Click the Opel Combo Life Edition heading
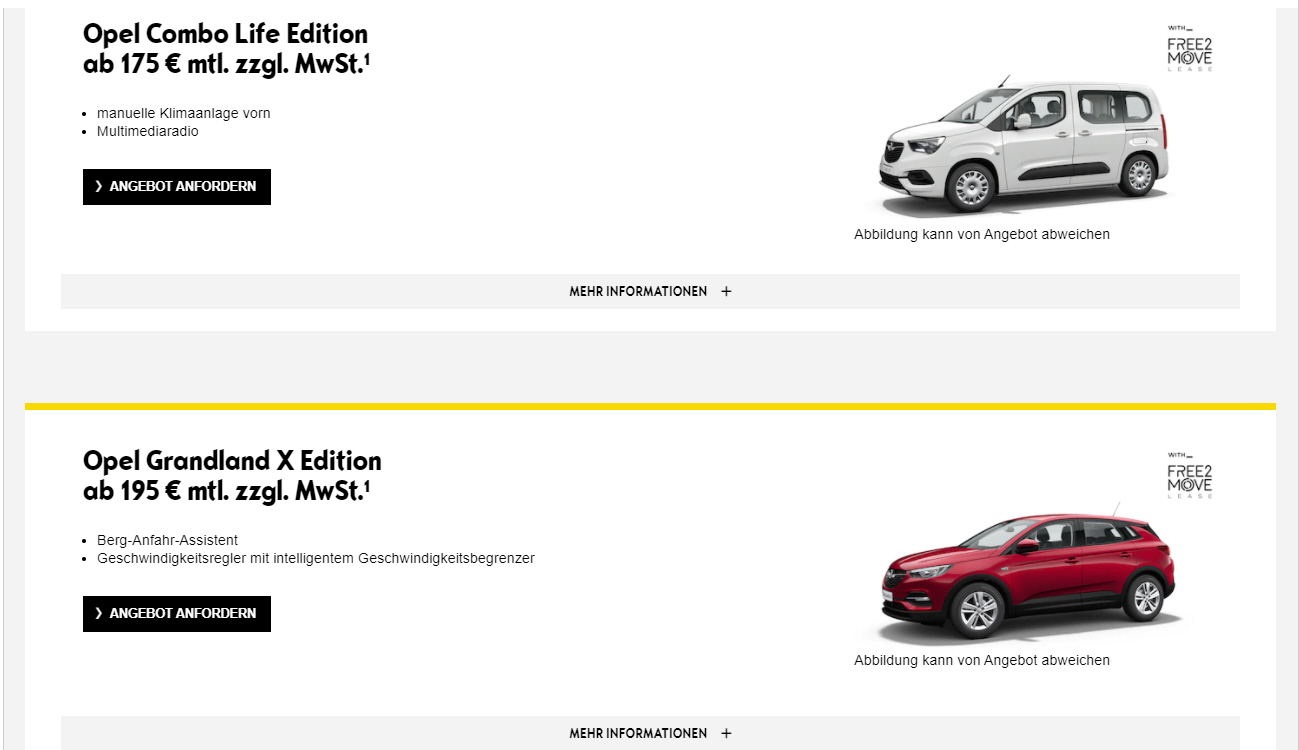 [x=226, y=34]
